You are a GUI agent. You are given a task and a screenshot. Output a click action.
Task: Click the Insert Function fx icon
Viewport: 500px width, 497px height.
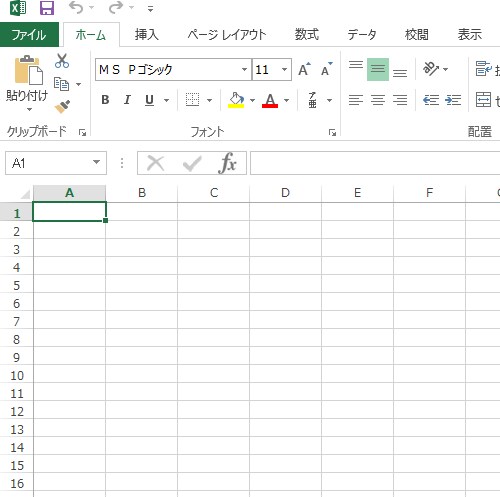pos(228,163)
